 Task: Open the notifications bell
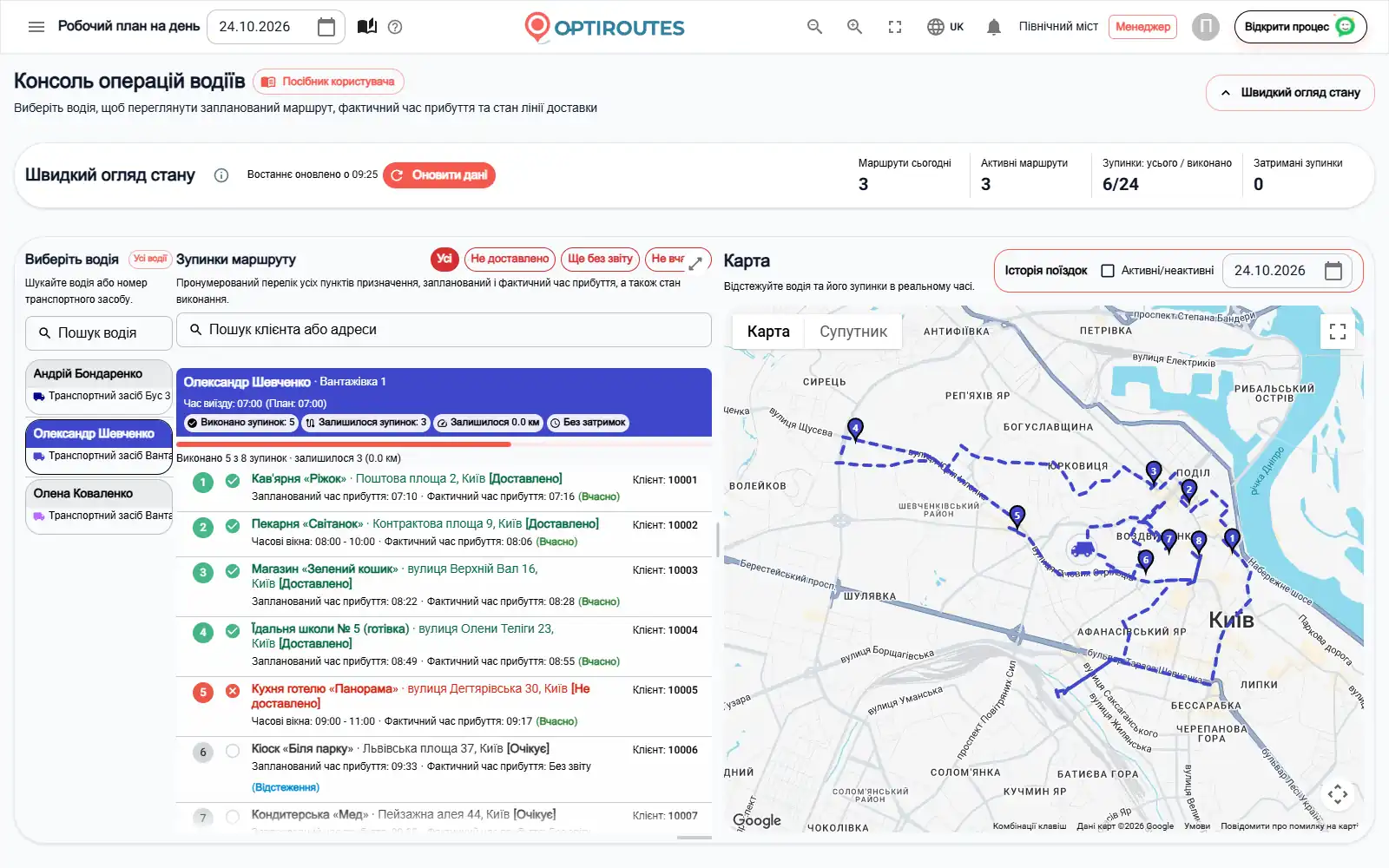coord(994,27)
